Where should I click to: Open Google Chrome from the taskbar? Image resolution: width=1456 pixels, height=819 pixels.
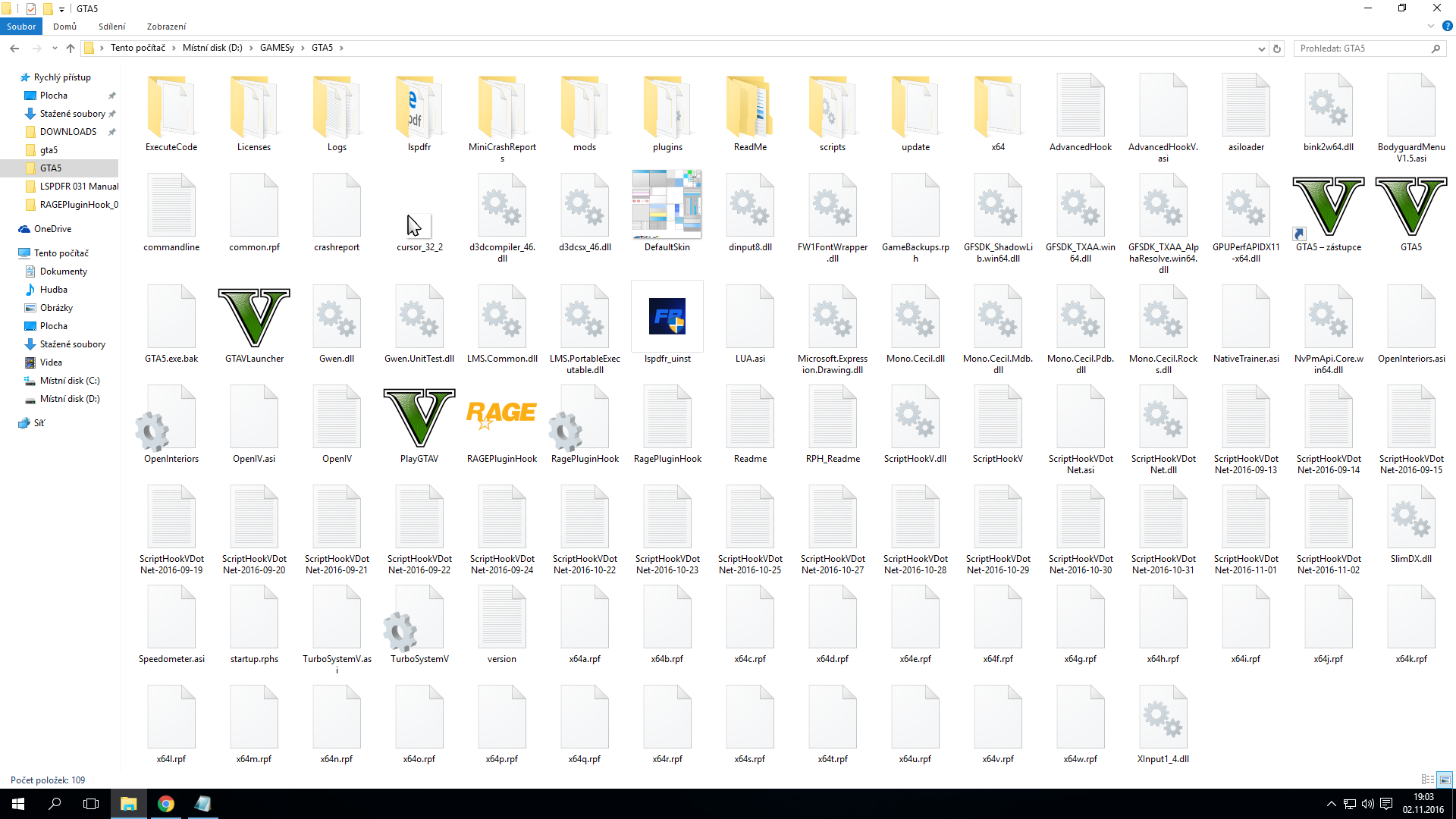pos(165,804)
